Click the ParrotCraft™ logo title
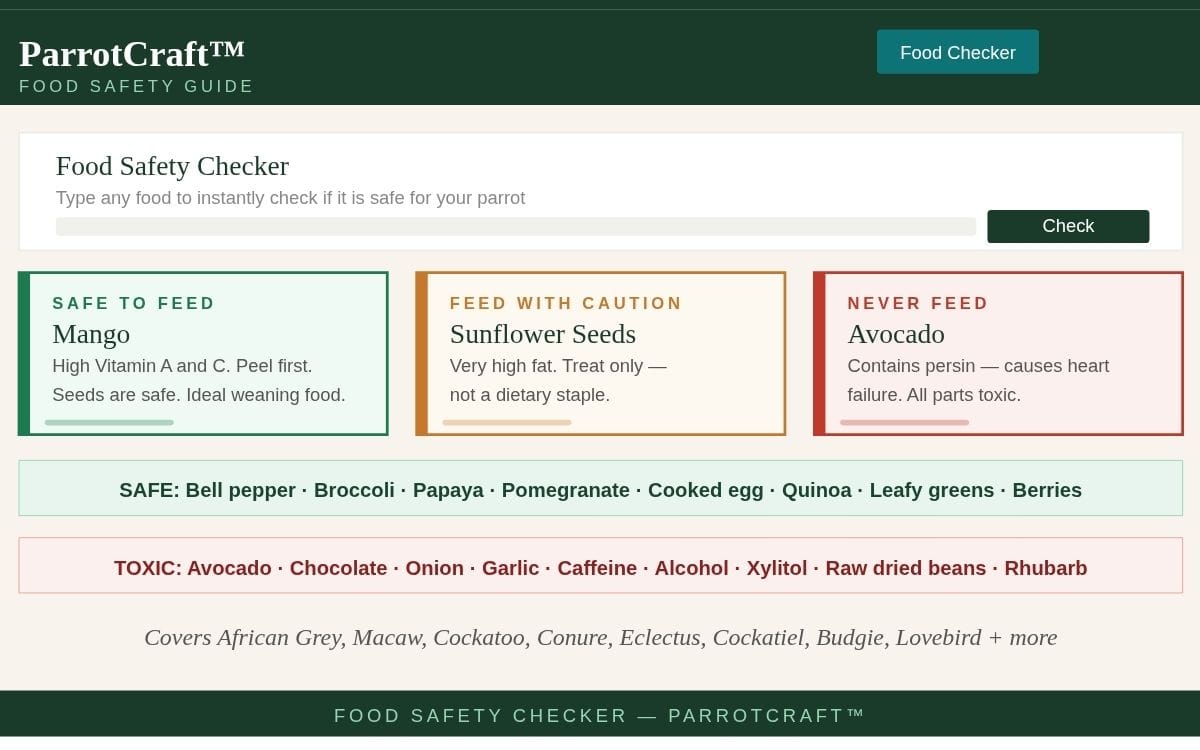This screenshot has width=1200, height=750. (132, 53)
